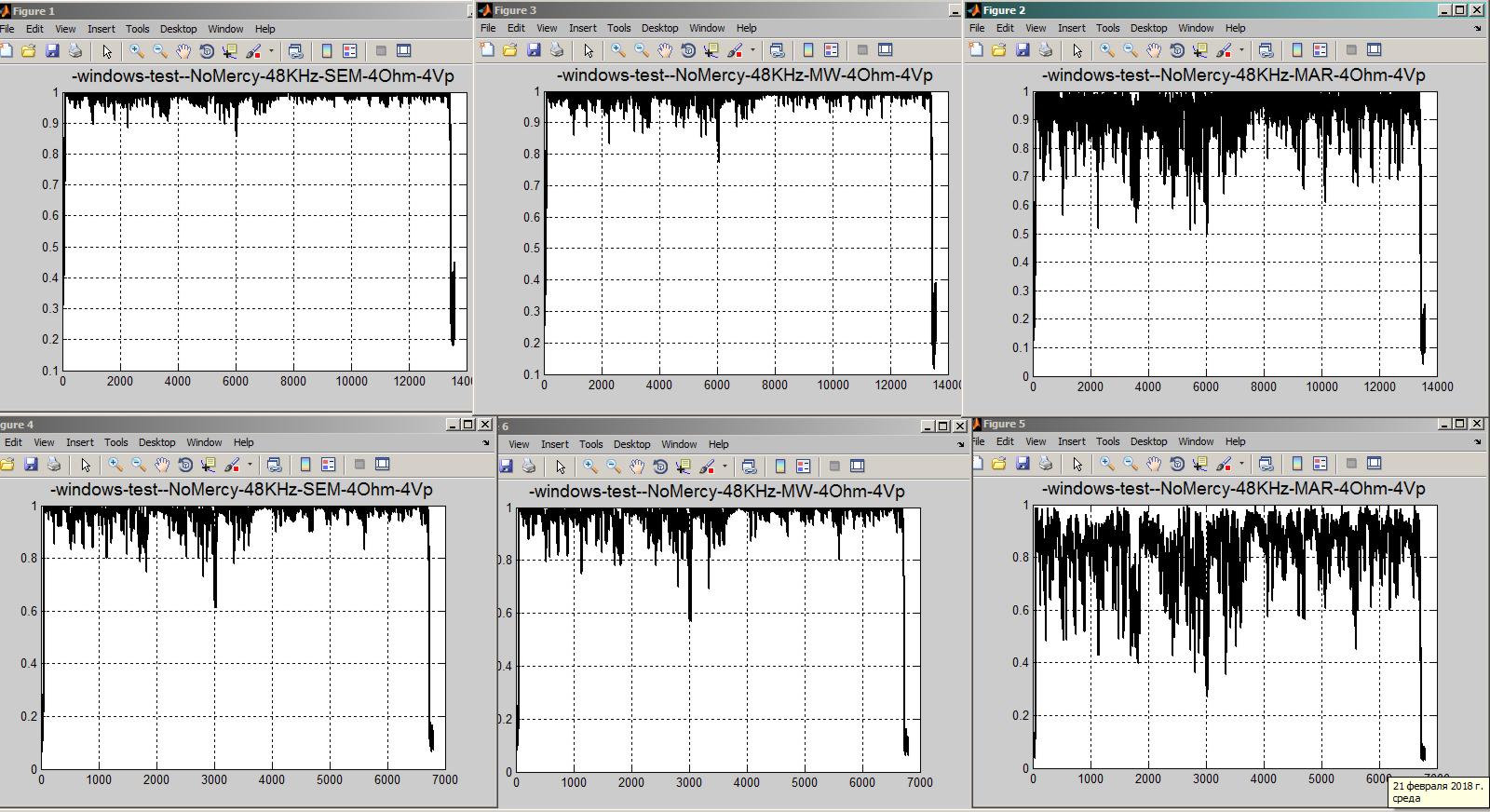Expand Brush dropdown arrow in Figure 5

pos(1241,464)
